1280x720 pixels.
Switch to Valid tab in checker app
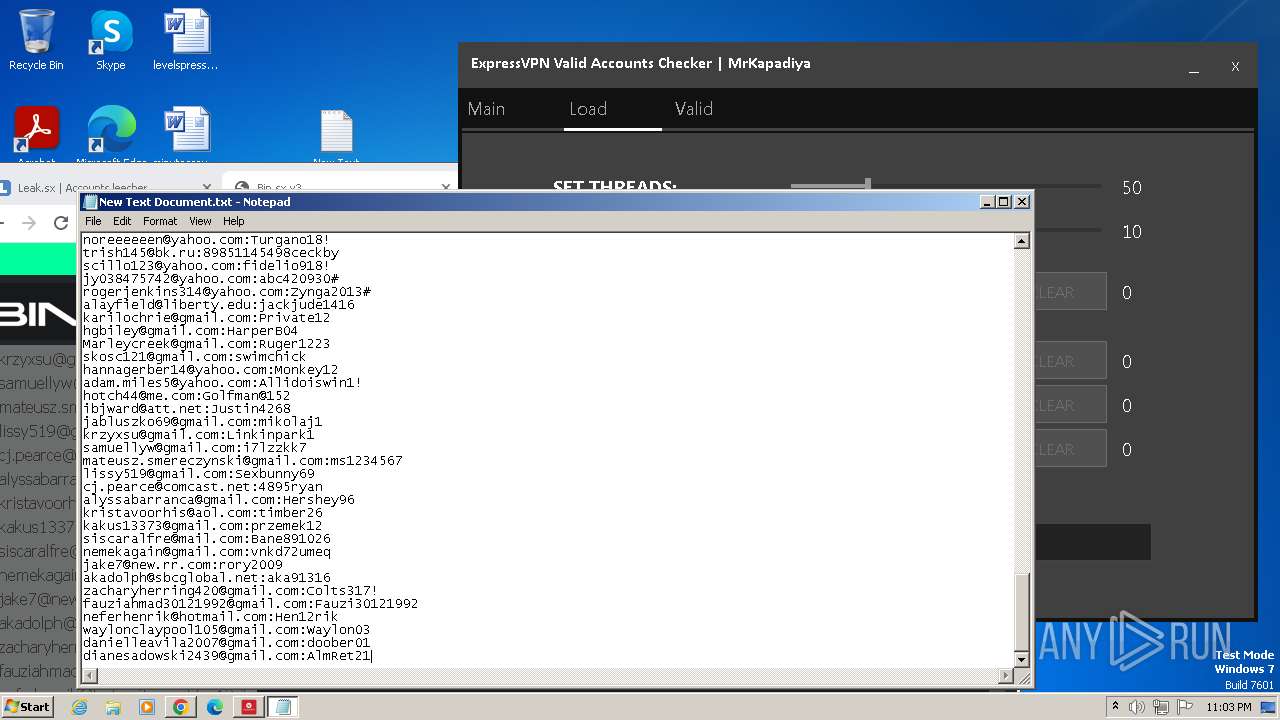click(x=694, y=109)
